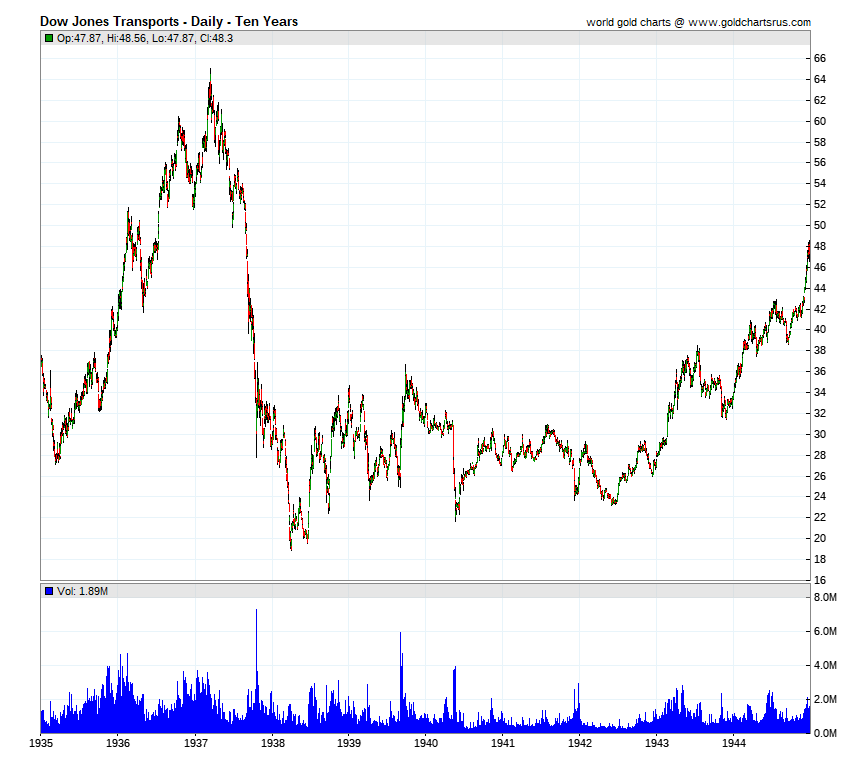Click the 'Op:47.87, Hi:48.56, Lo:47.87, Cl:48.3' readout
Image resolution: width=850 pixels, height=769 pixels.
click(x=145, y=38)
